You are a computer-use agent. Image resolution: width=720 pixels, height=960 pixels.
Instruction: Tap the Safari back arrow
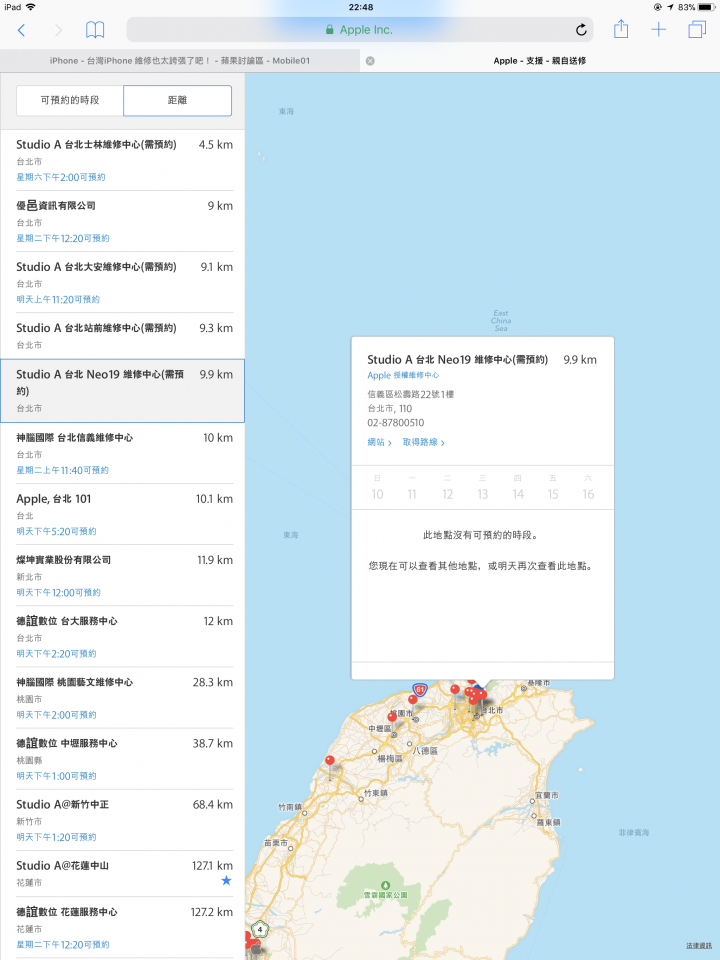pyautogui.click(x=21, y=30)
